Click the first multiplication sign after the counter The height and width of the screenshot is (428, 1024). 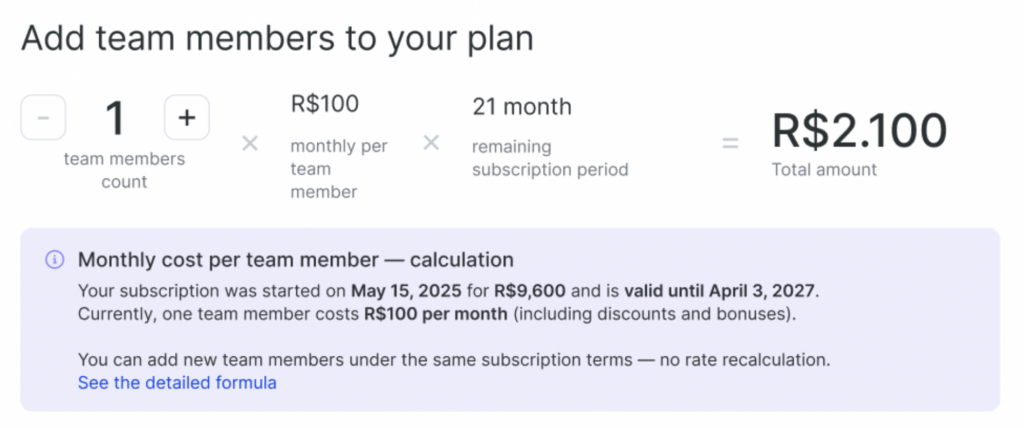click(250, 144)
